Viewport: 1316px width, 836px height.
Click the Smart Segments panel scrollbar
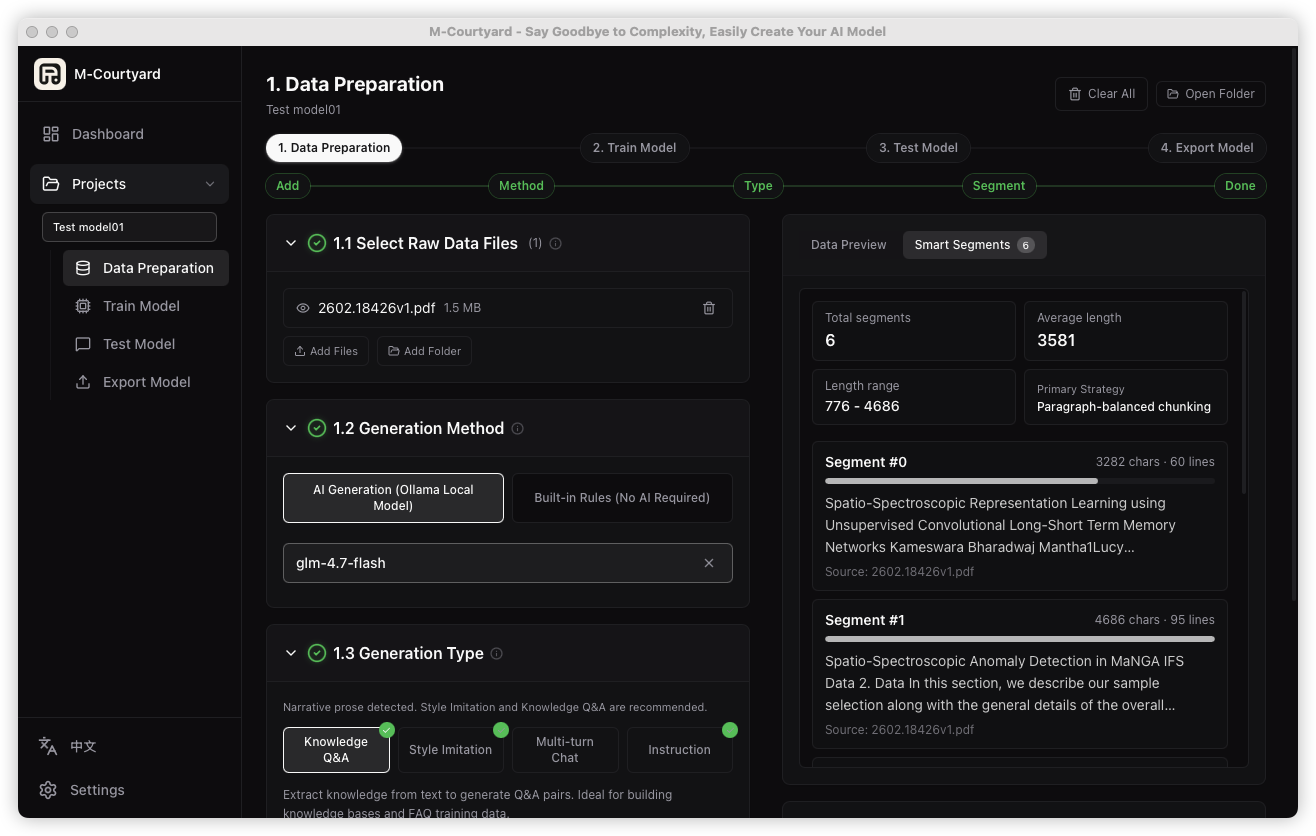coord(1244,392)
